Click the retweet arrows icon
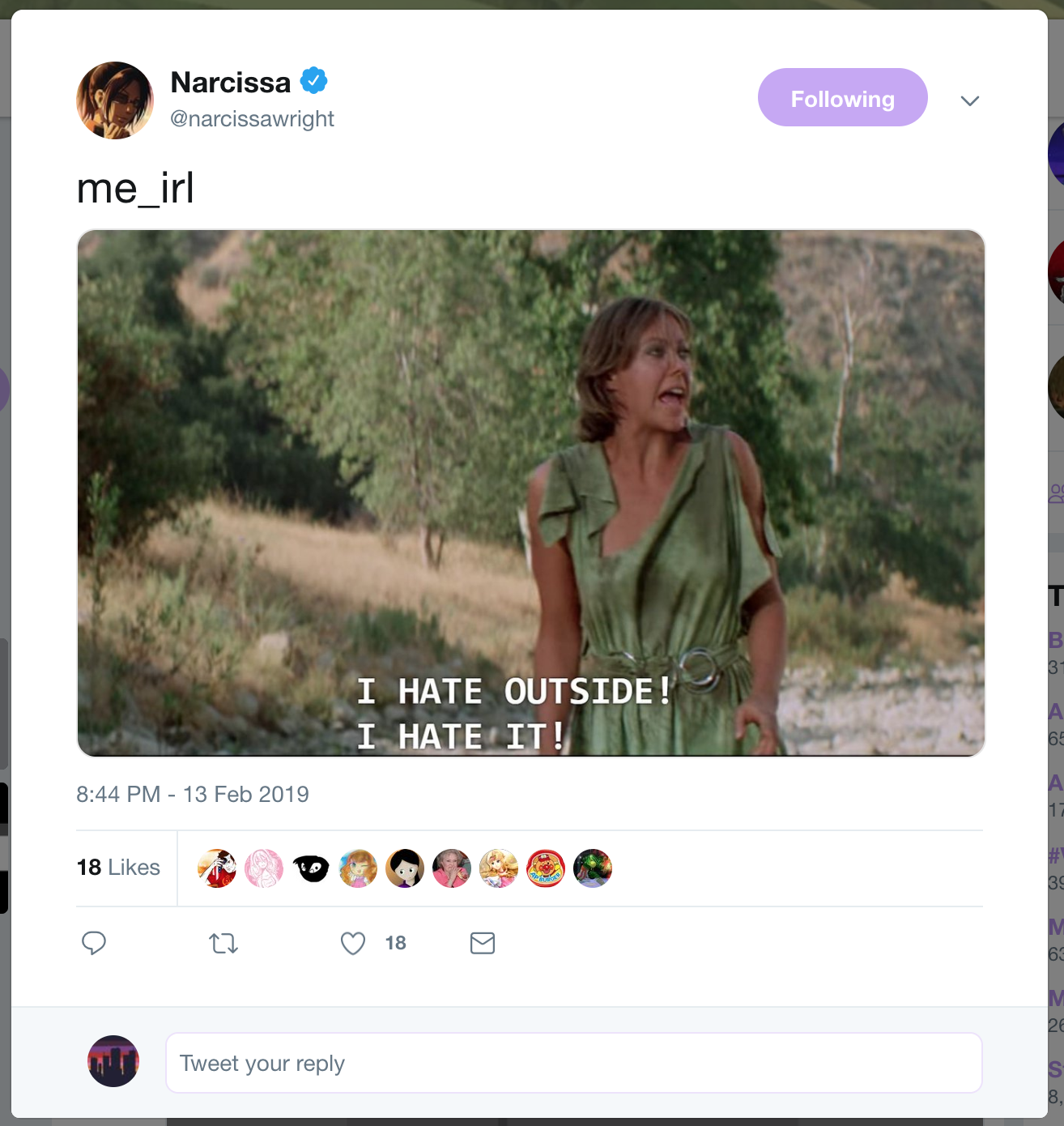Screen dimensions: 1064x1126 point(223,943)
